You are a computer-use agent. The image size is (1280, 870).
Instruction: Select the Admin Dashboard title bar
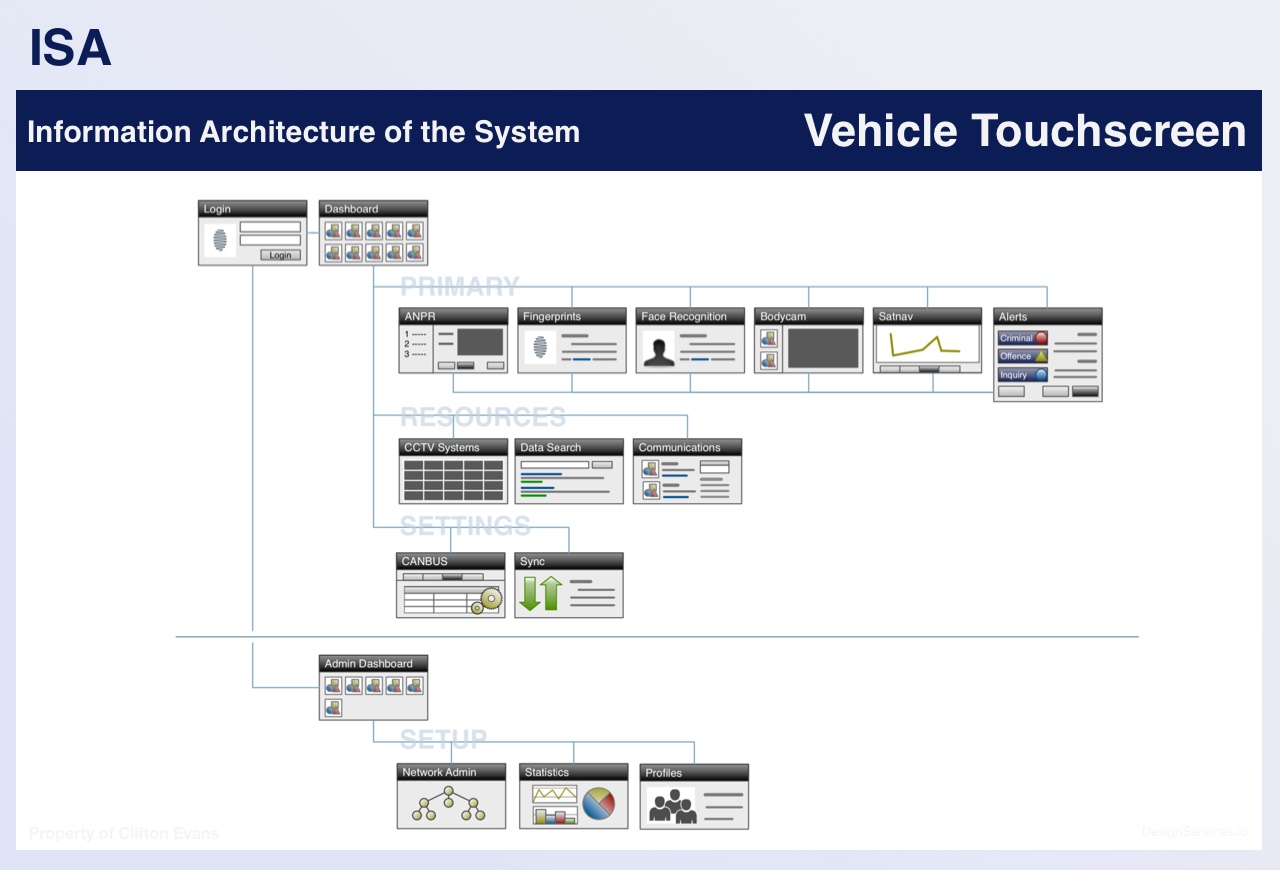(x=373, y=664)
